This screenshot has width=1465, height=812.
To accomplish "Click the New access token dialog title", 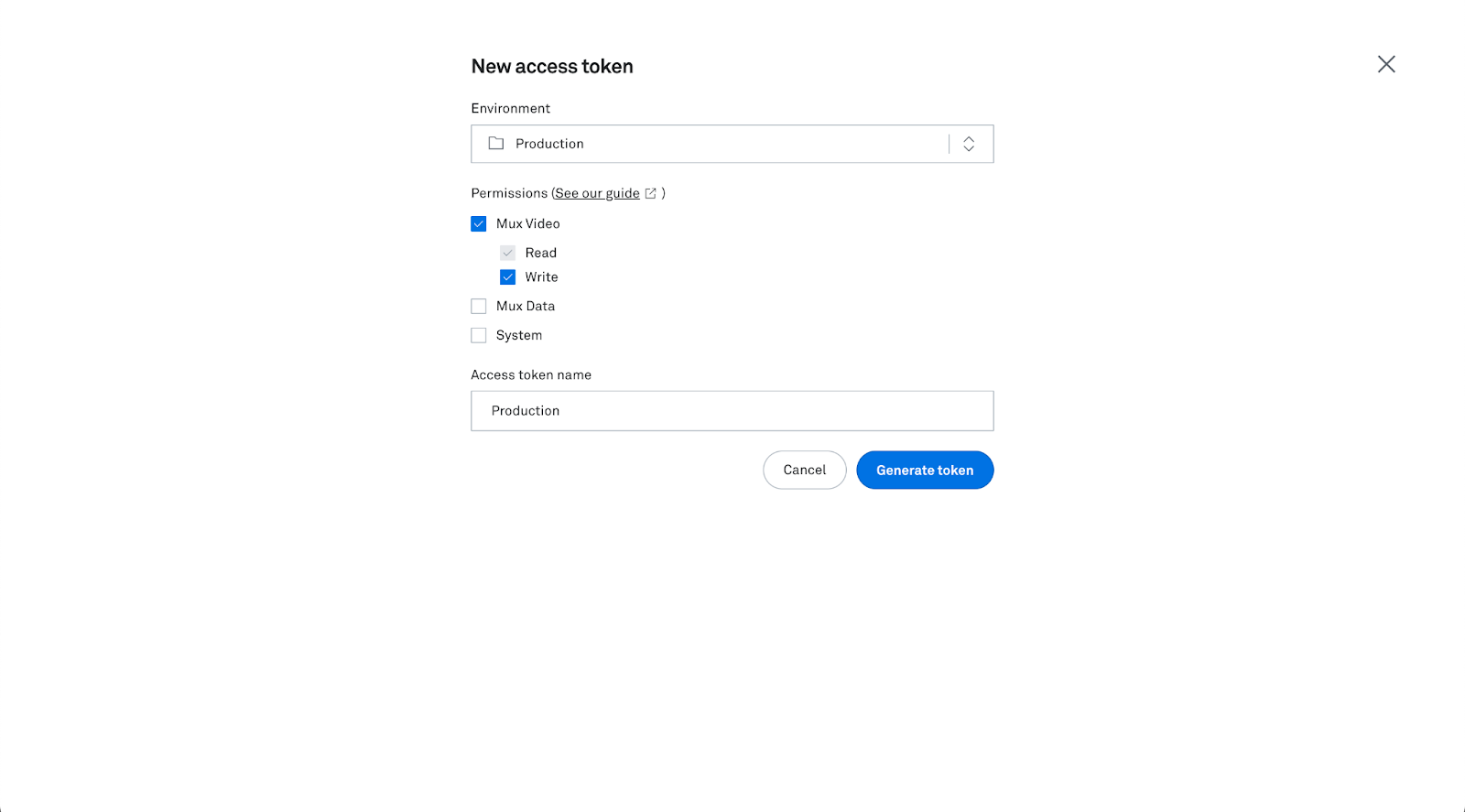I will (x=552, y=66).
